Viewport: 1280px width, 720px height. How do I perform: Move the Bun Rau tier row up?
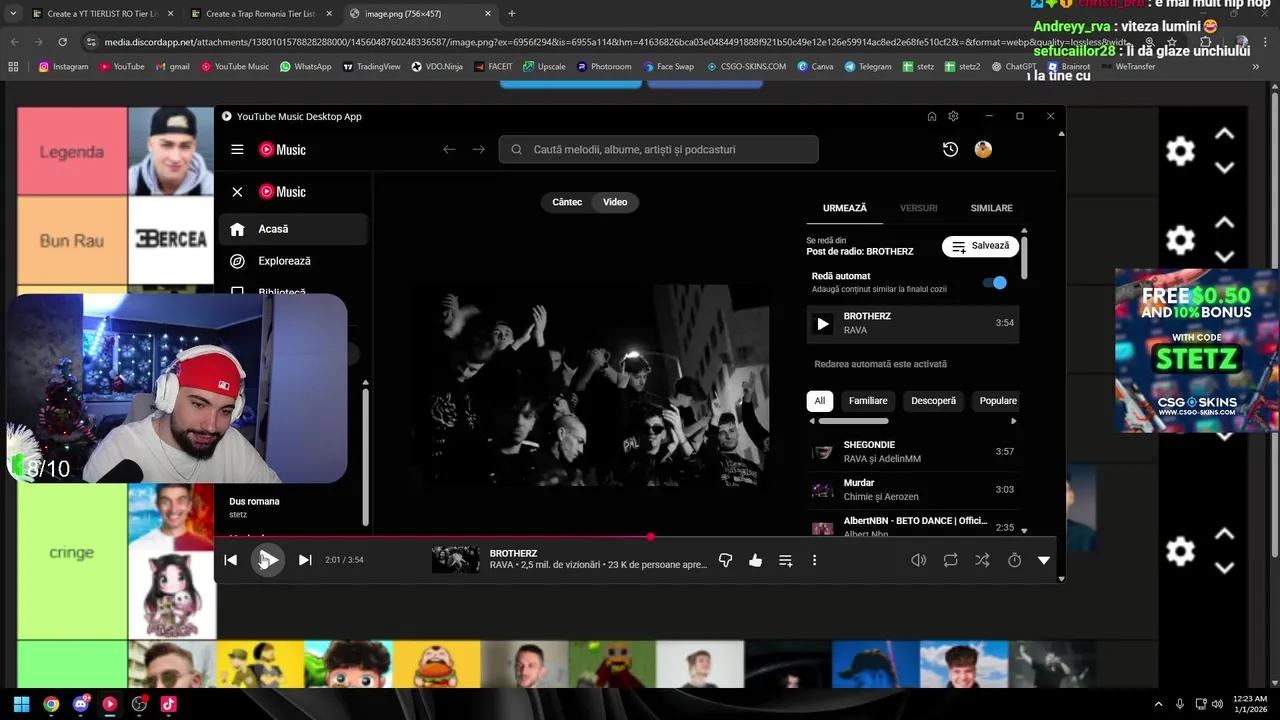tap(1224, 223)
